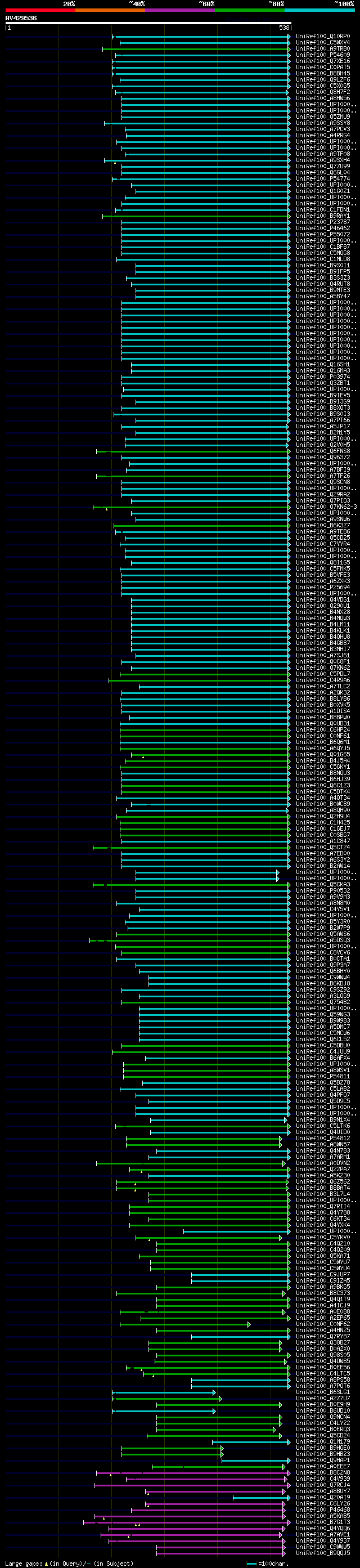Select hit UniRef100_C4Y5V1

pyautogui.click(x=323, y=910)
